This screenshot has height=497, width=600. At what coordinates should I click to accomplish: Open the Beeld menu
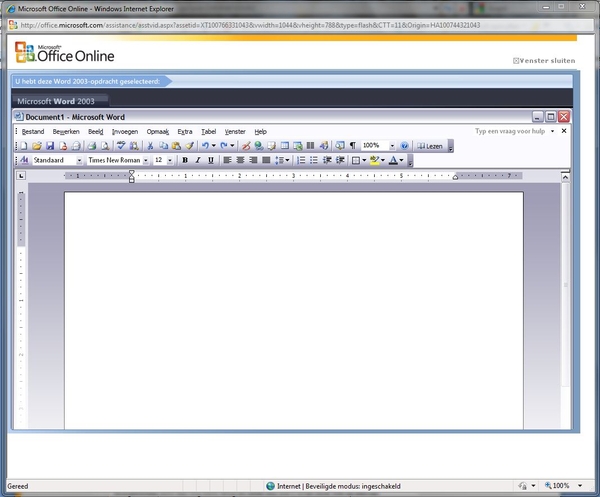click(96, 132)
